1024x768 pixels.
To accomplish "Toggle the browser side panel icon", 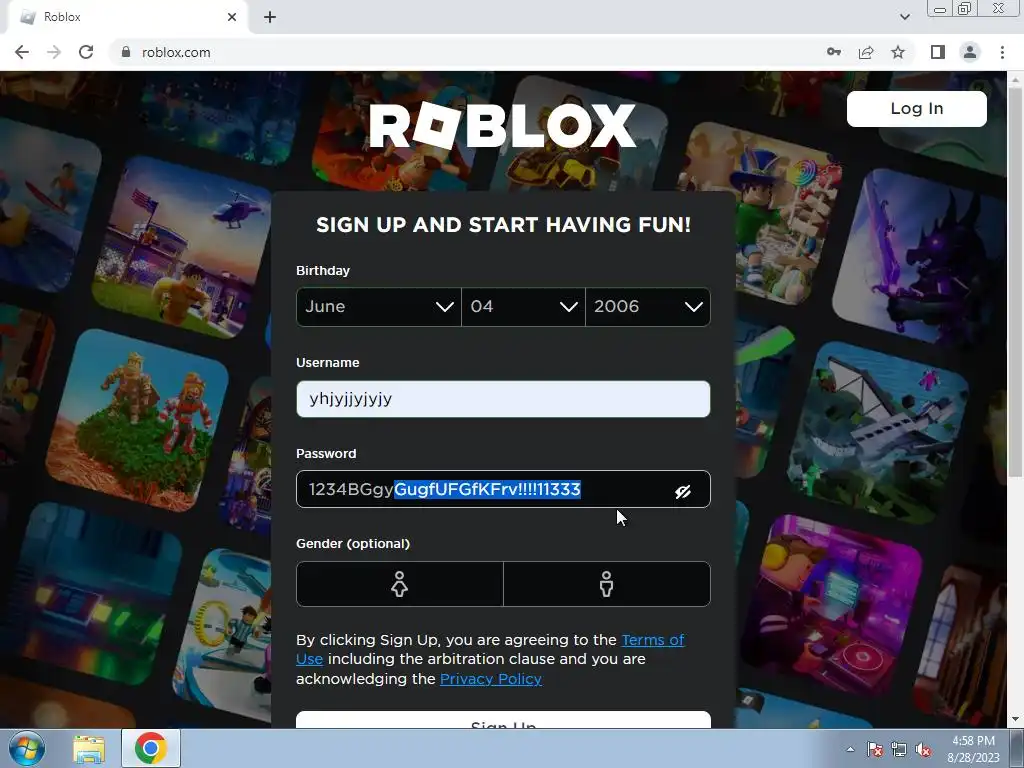I will tap(938, 52).
